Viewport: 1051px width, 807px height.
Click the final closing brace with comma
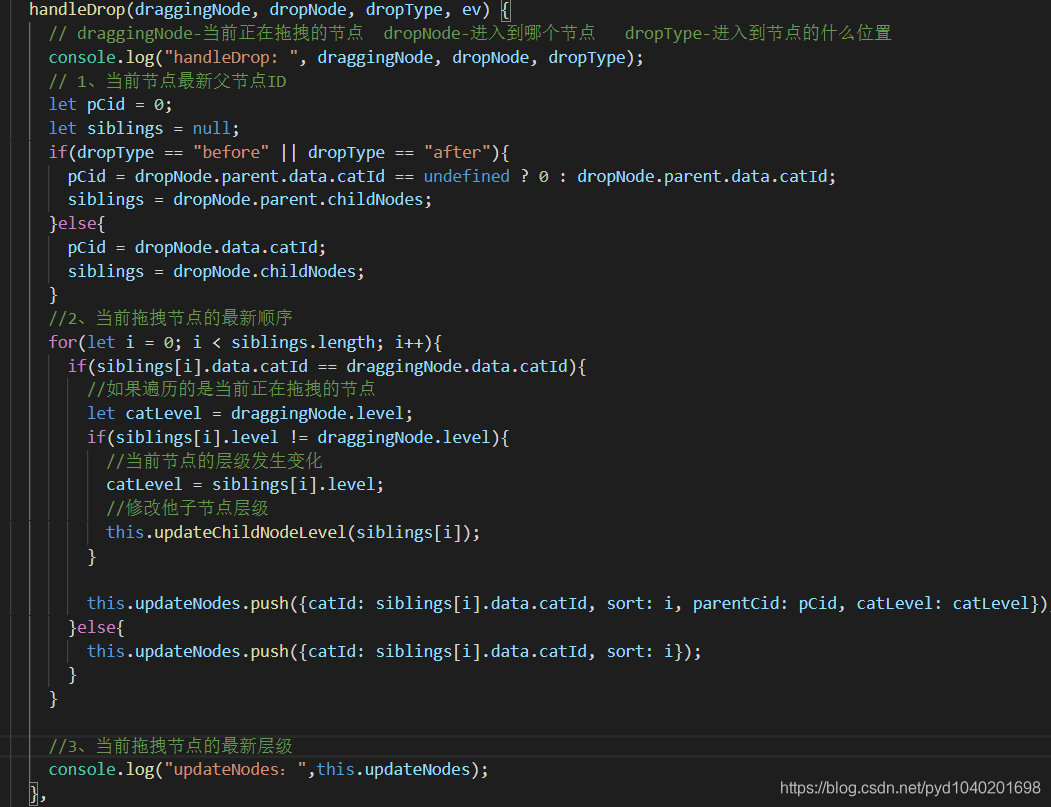(x=38, y=796)
